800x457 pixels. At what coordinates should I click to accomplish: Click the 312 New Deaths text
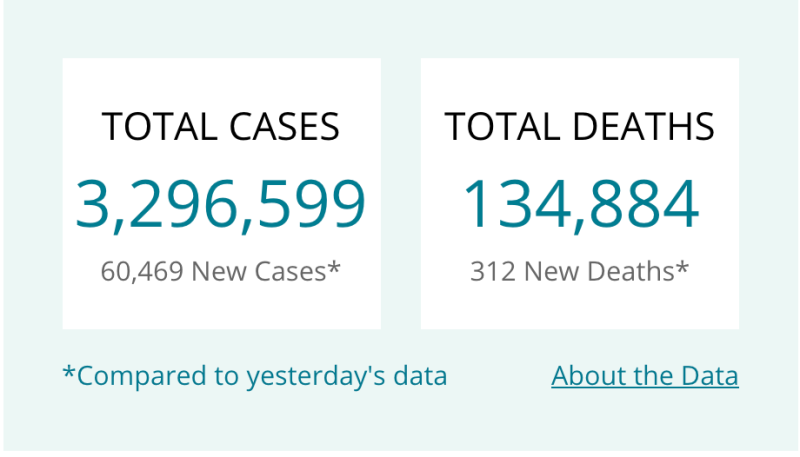(580, 271)
